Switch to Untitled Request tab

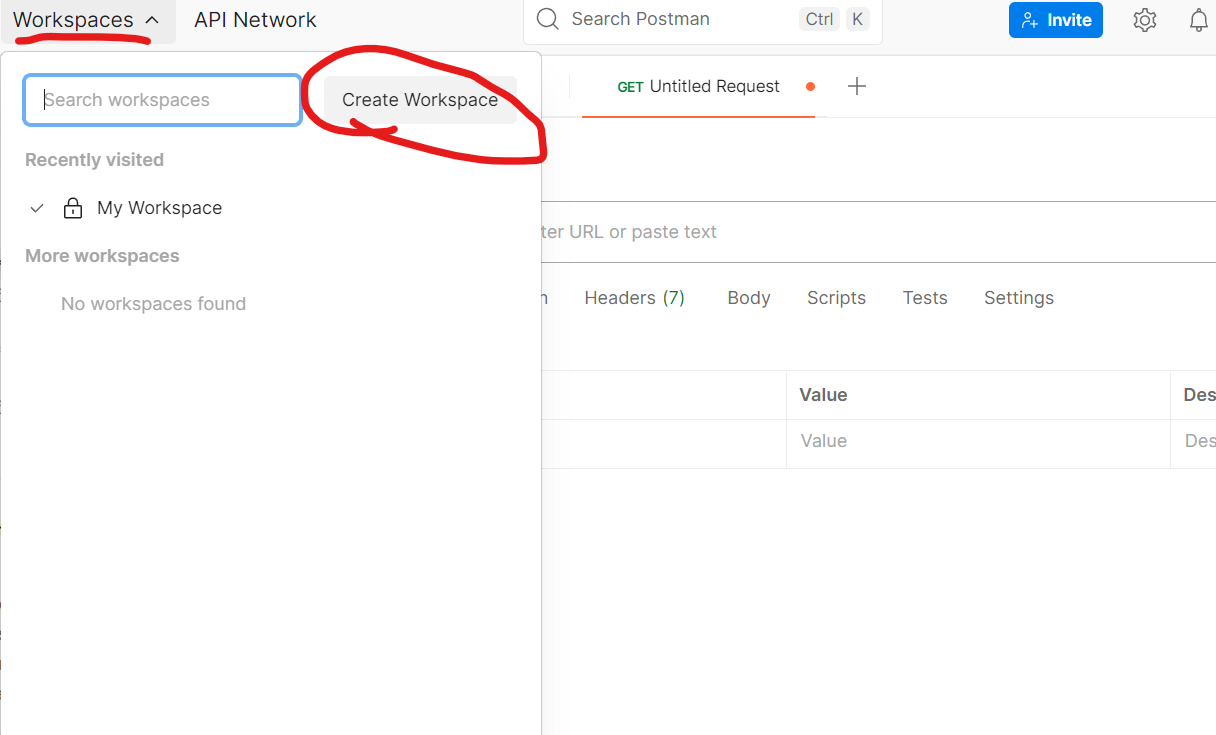coord(698,87)
